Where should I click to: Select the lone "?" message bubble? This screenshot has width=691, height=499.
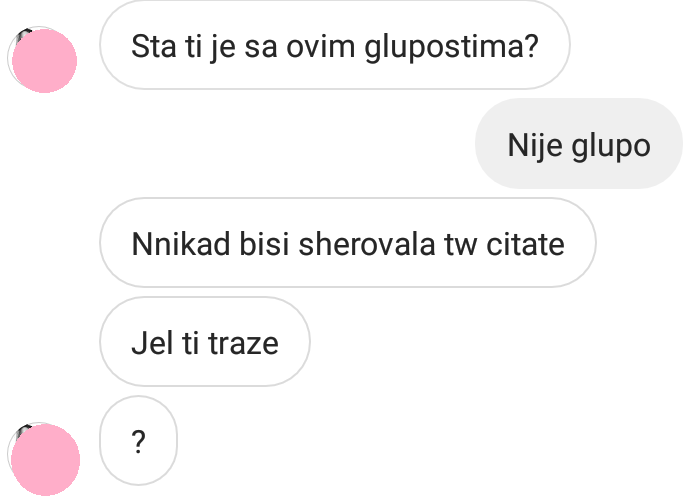click(138, 440)
